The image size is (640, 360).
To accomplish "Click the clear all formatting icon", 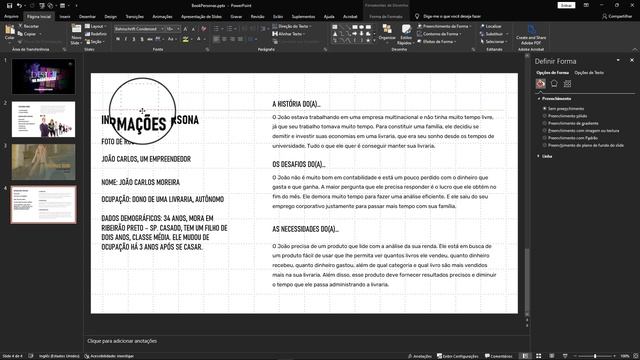I will point(204,29).
